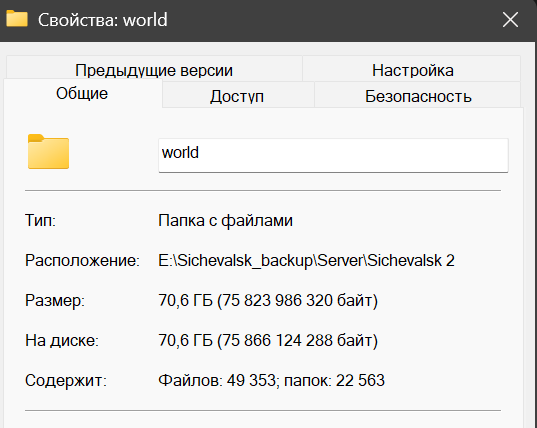
Task: Click the small folder icon in title bar
Action: 17,18
